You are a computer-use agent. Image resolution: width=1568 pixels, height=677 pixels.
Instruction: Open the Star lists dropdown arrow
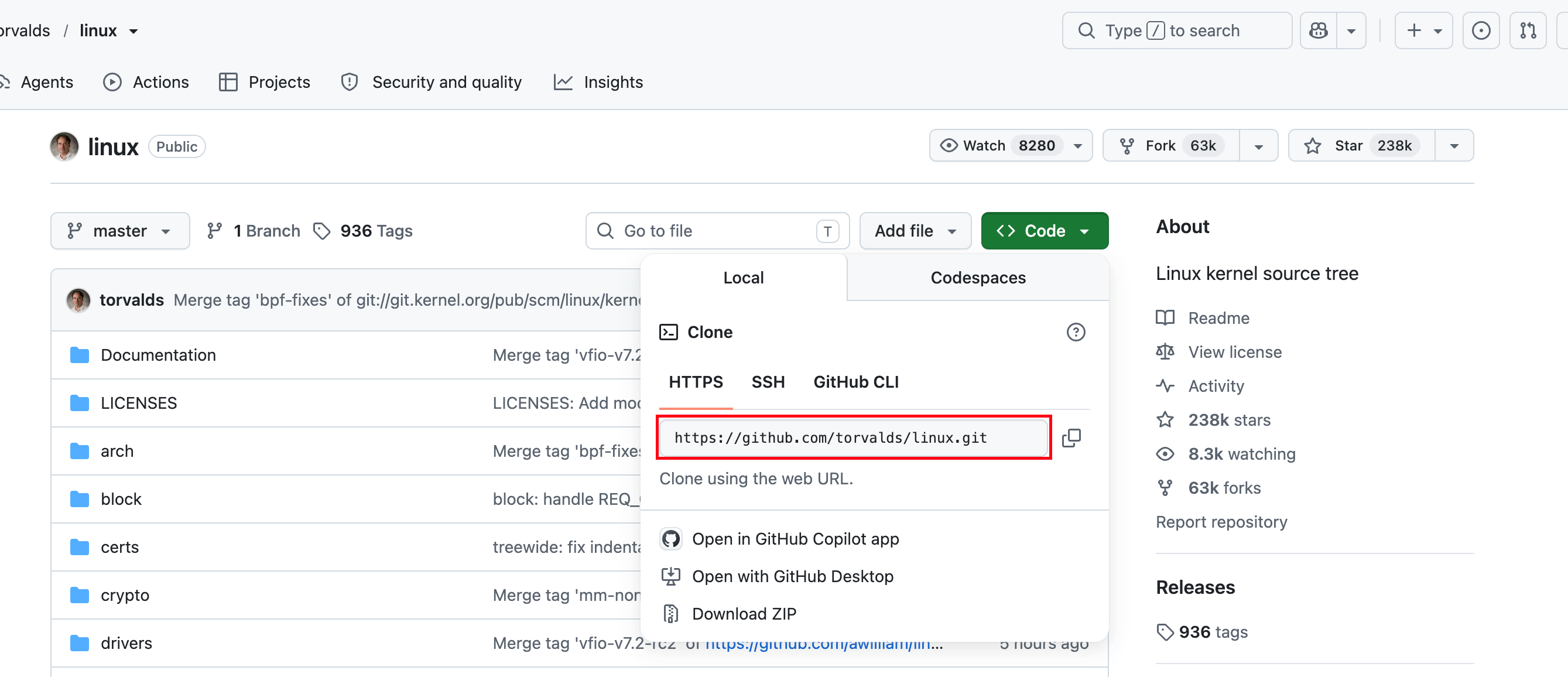point(1454,145)
